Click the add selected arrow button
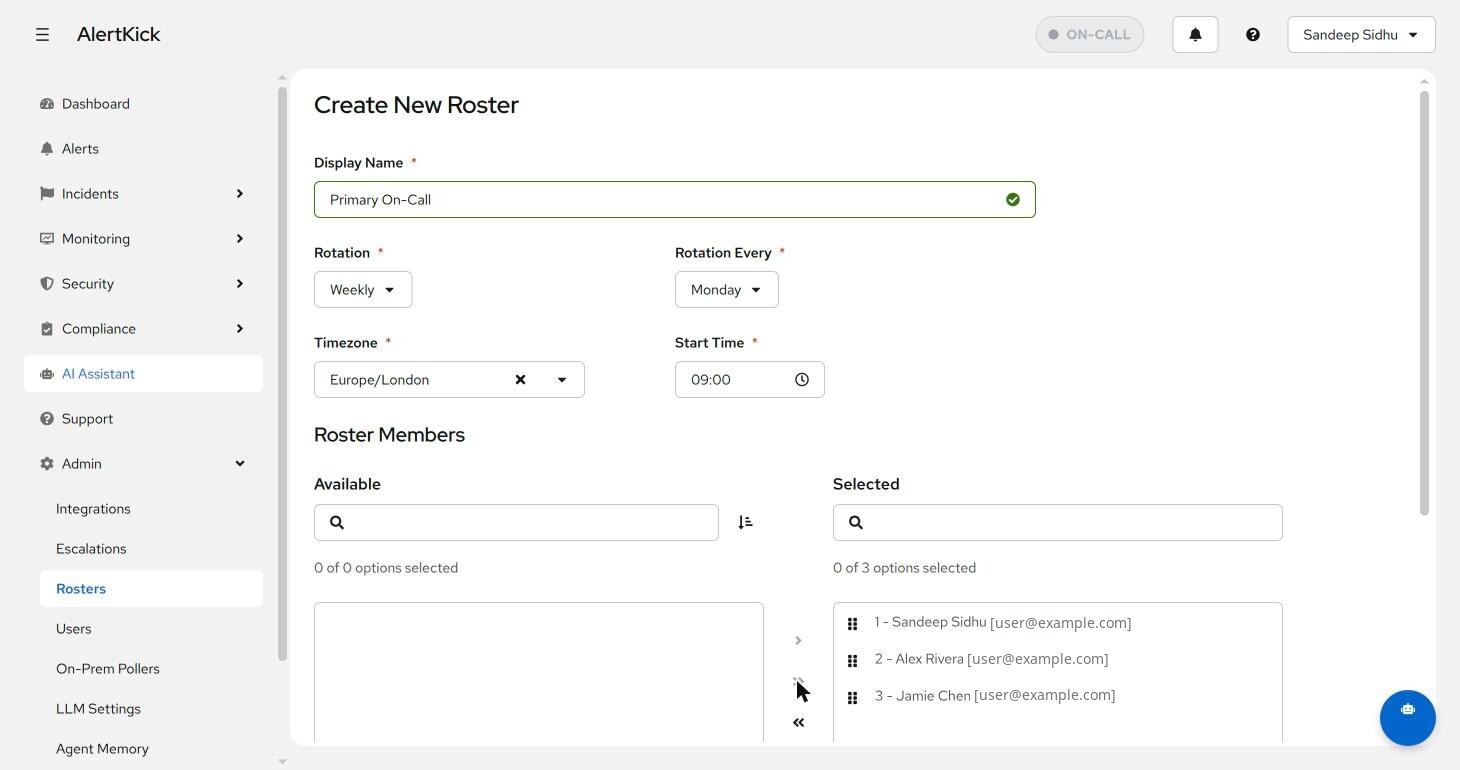 tap(798, 640)
